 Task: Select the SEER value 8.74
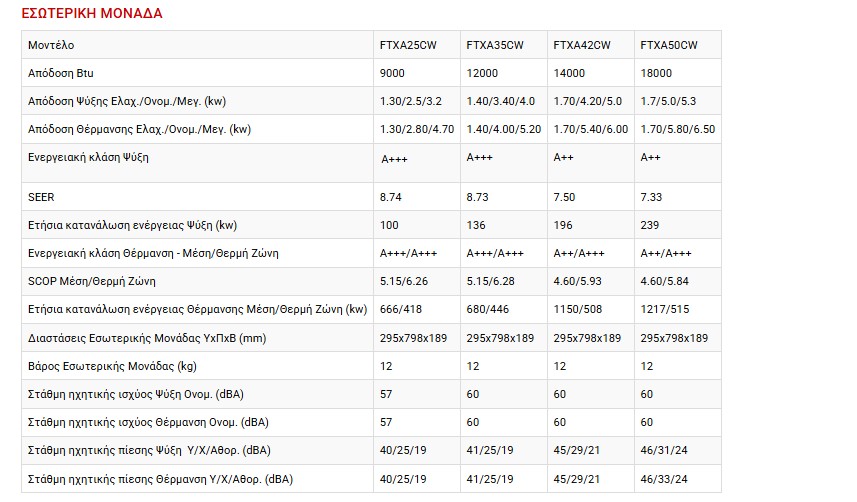391,198
